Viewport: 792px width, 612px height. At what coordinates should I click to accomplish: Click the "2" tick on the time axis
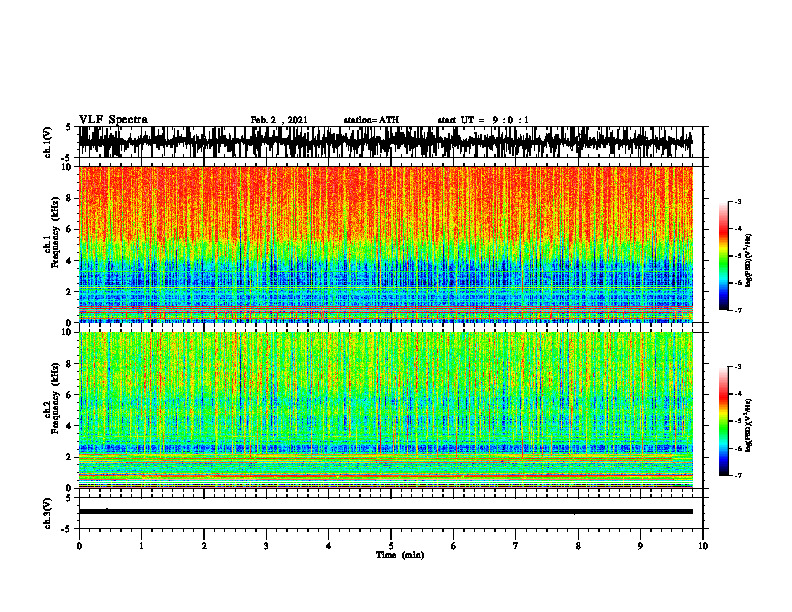pos(204,546)
